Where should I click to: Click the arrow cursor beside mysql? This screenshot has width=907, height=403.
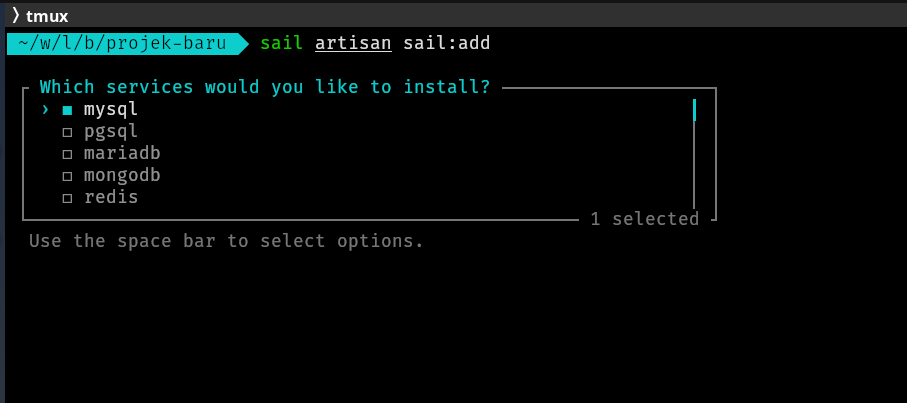click(45, 110)
